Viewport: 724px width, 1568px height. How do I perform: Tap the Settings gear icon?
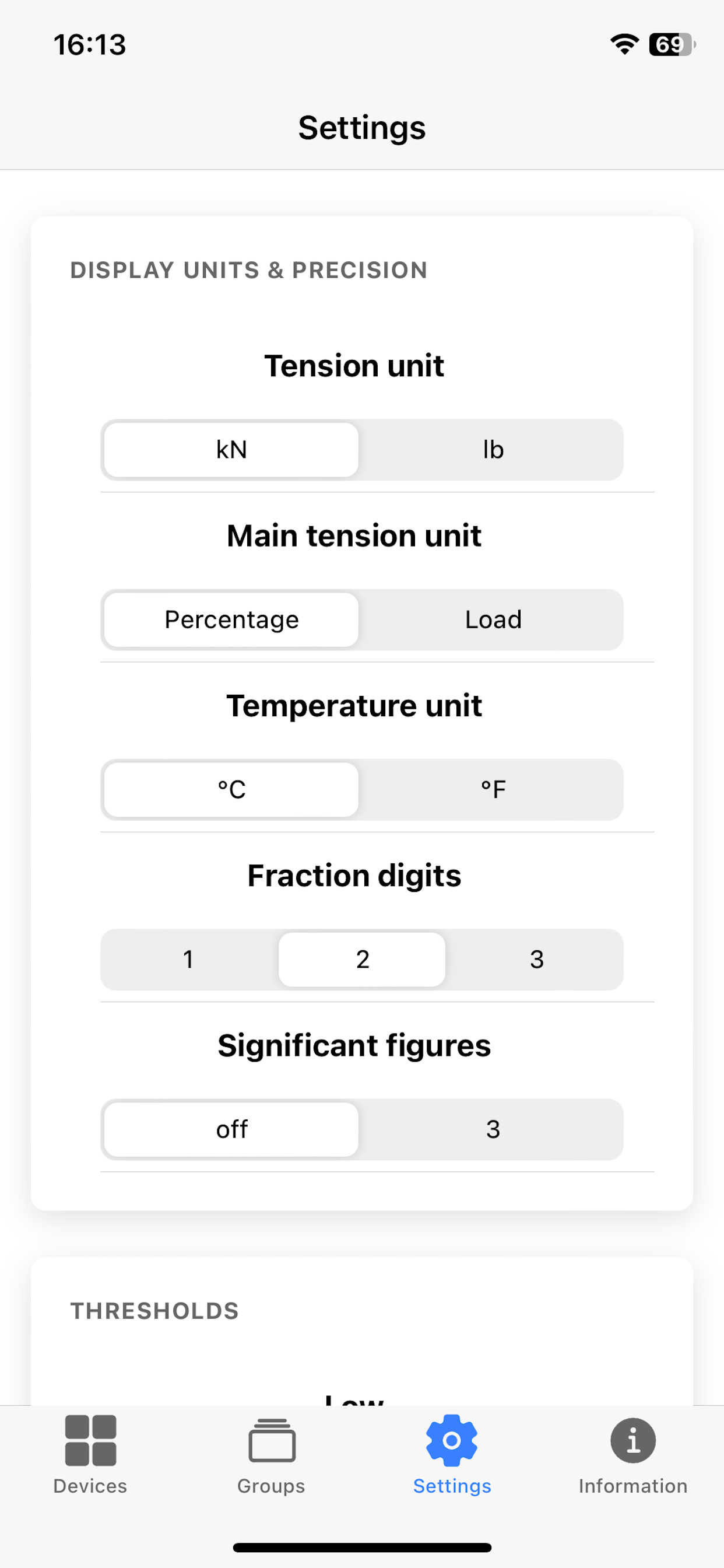coord(451,1440)
